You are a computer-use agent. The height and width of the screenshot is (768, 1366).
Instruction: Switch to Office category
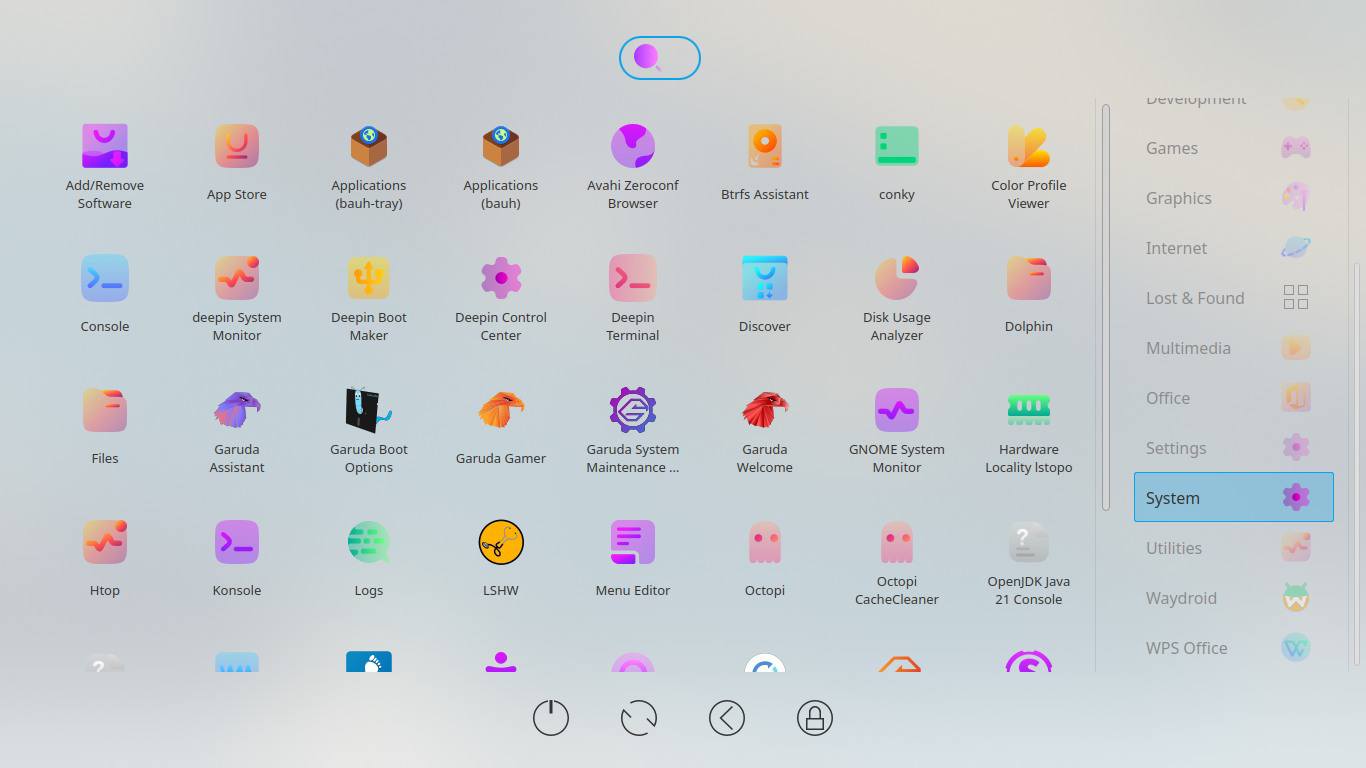point(1234,398)
